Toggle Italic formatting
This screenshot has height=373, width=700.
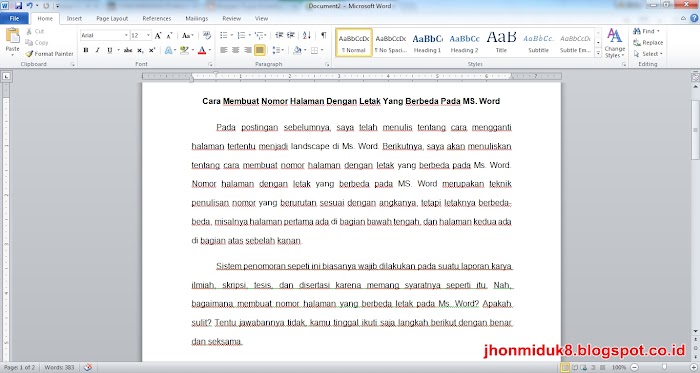[97, 50]
